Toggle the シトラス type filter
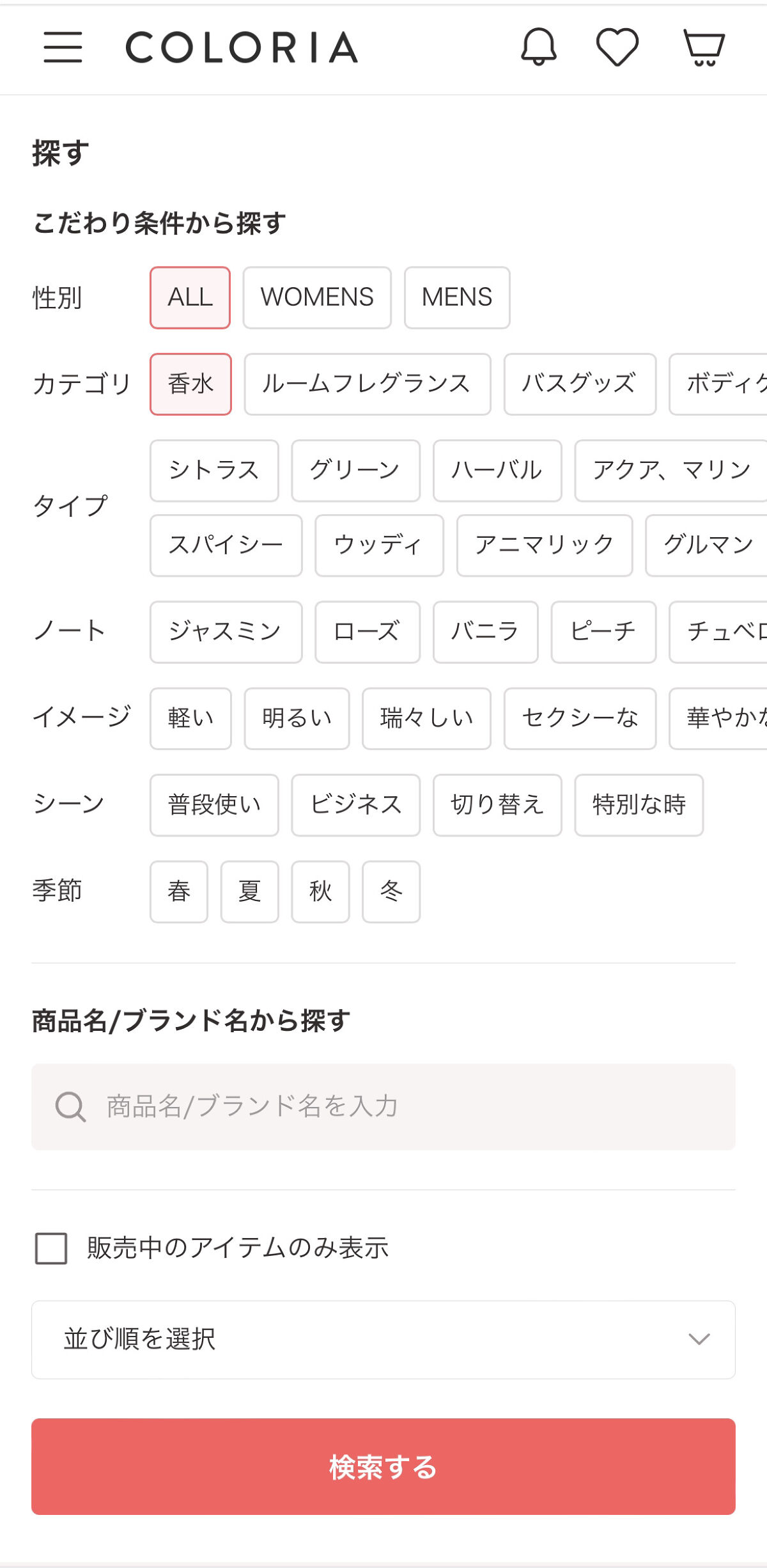This screenshot has width=767, height=1568. [x=214, y=471]
